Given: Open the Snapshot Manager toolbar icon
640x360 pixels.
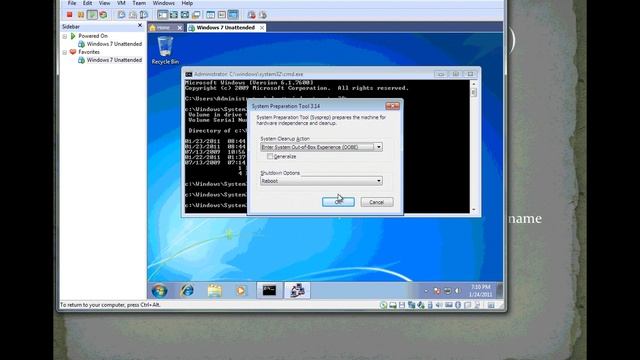Looking at the screenshot, I should click(x=144, y=15).
